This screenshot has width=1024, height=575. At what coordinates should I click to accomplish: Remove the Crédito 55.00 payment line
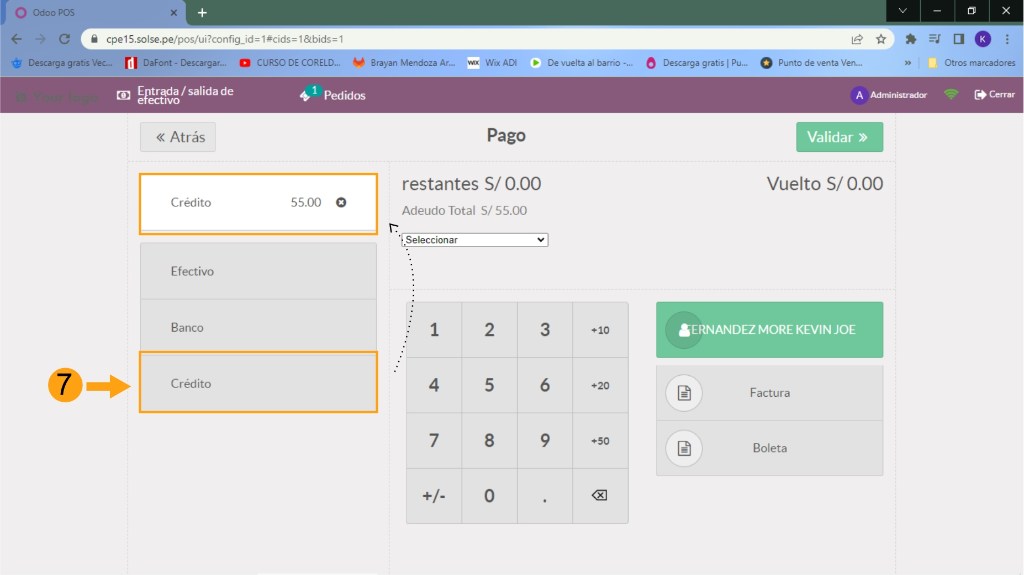pyautogui.click(x=341, y=202)
